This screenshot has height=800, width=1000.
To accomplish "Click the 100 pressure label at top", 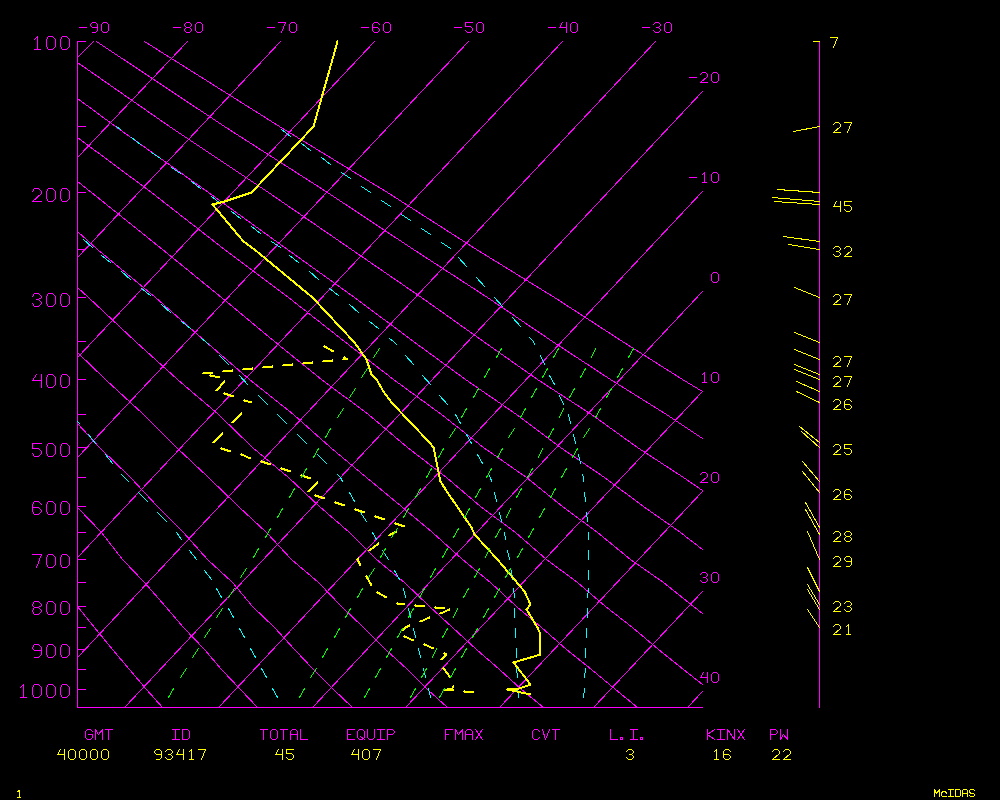I will (46, 44).
